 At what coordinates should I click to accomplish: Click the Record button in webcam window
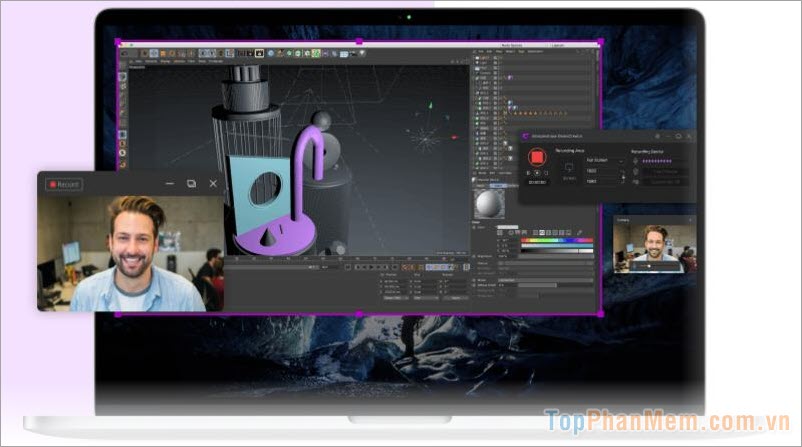[x=64, y=184]
